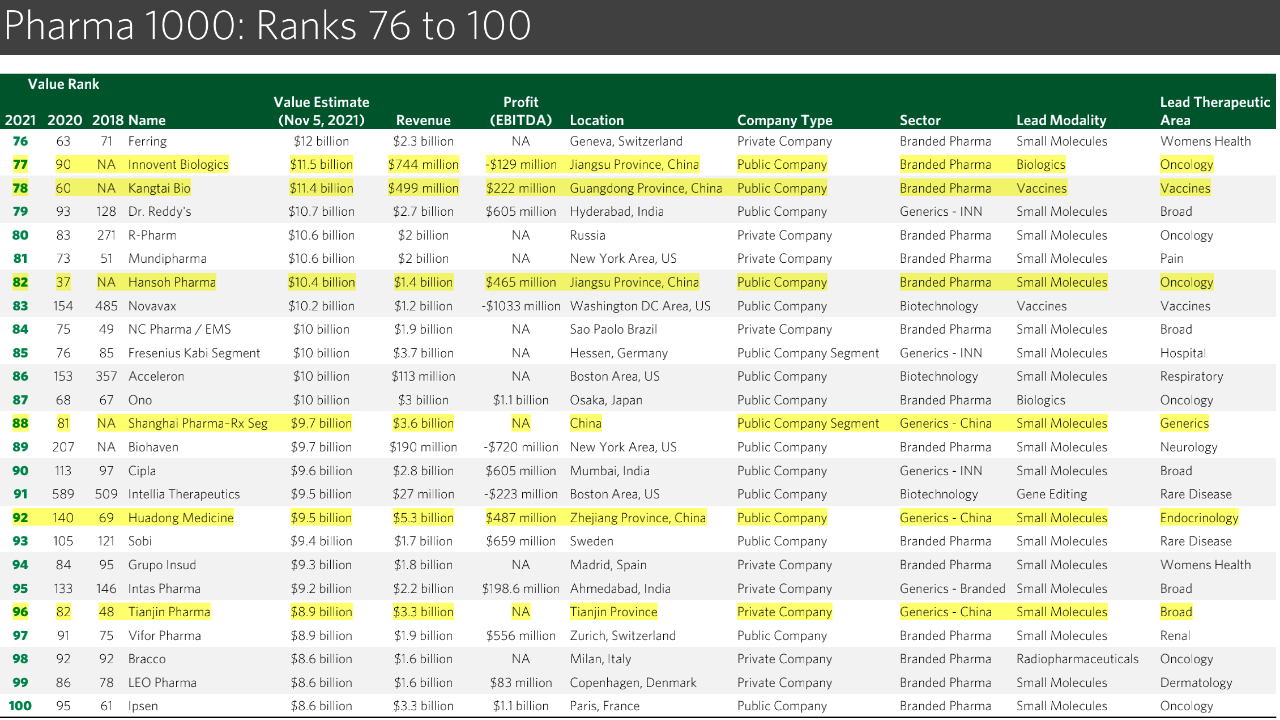
Task: Click the 'Radiopharmaceuticals' modality cell
Action: click(x=1077, y=659)
